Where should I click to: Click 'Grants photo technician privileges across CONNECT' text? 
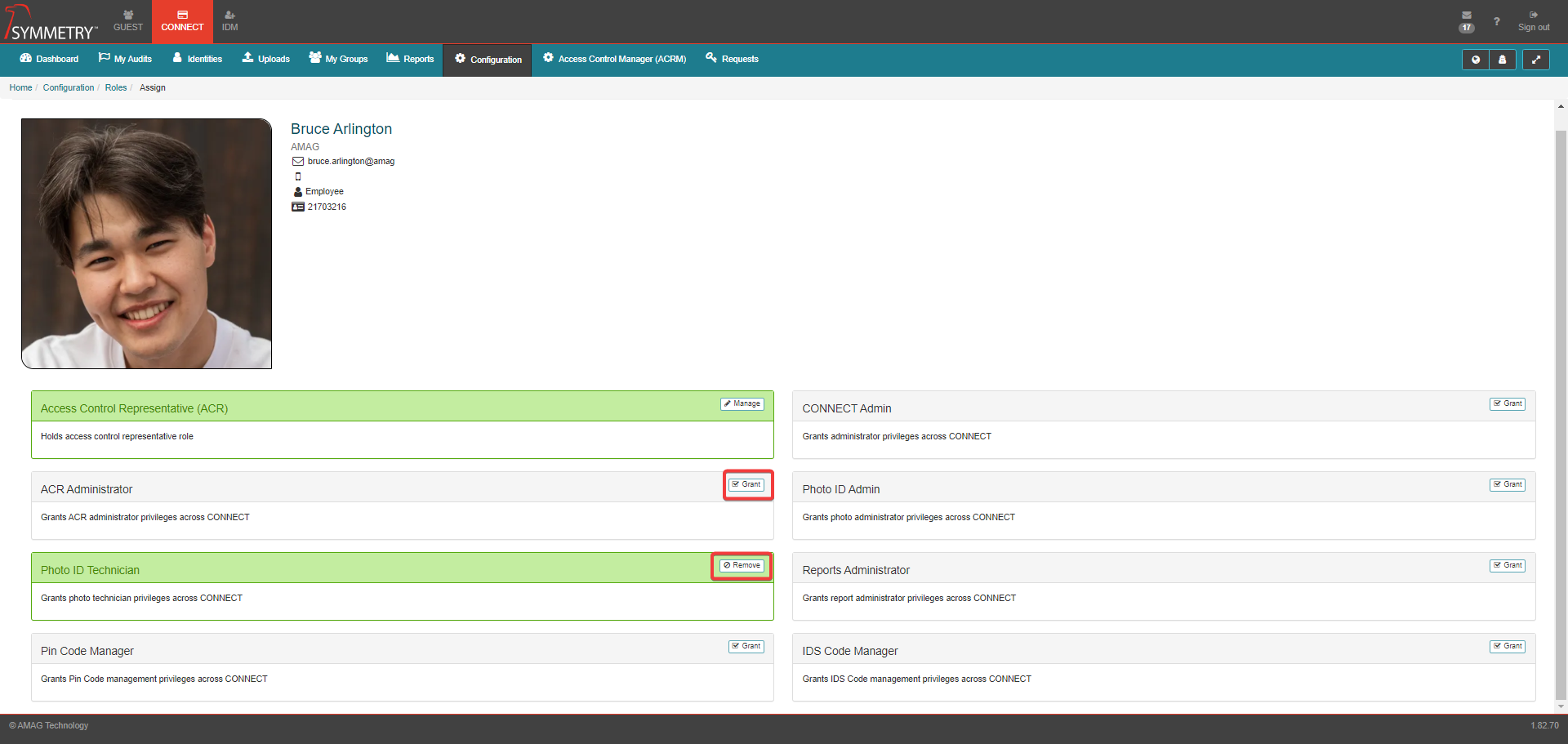(141, 598)
